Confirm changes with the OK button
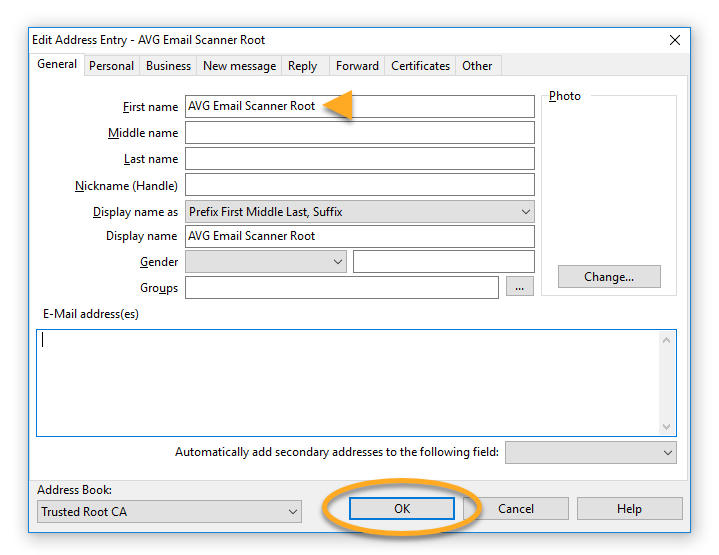 coord(402,509)
